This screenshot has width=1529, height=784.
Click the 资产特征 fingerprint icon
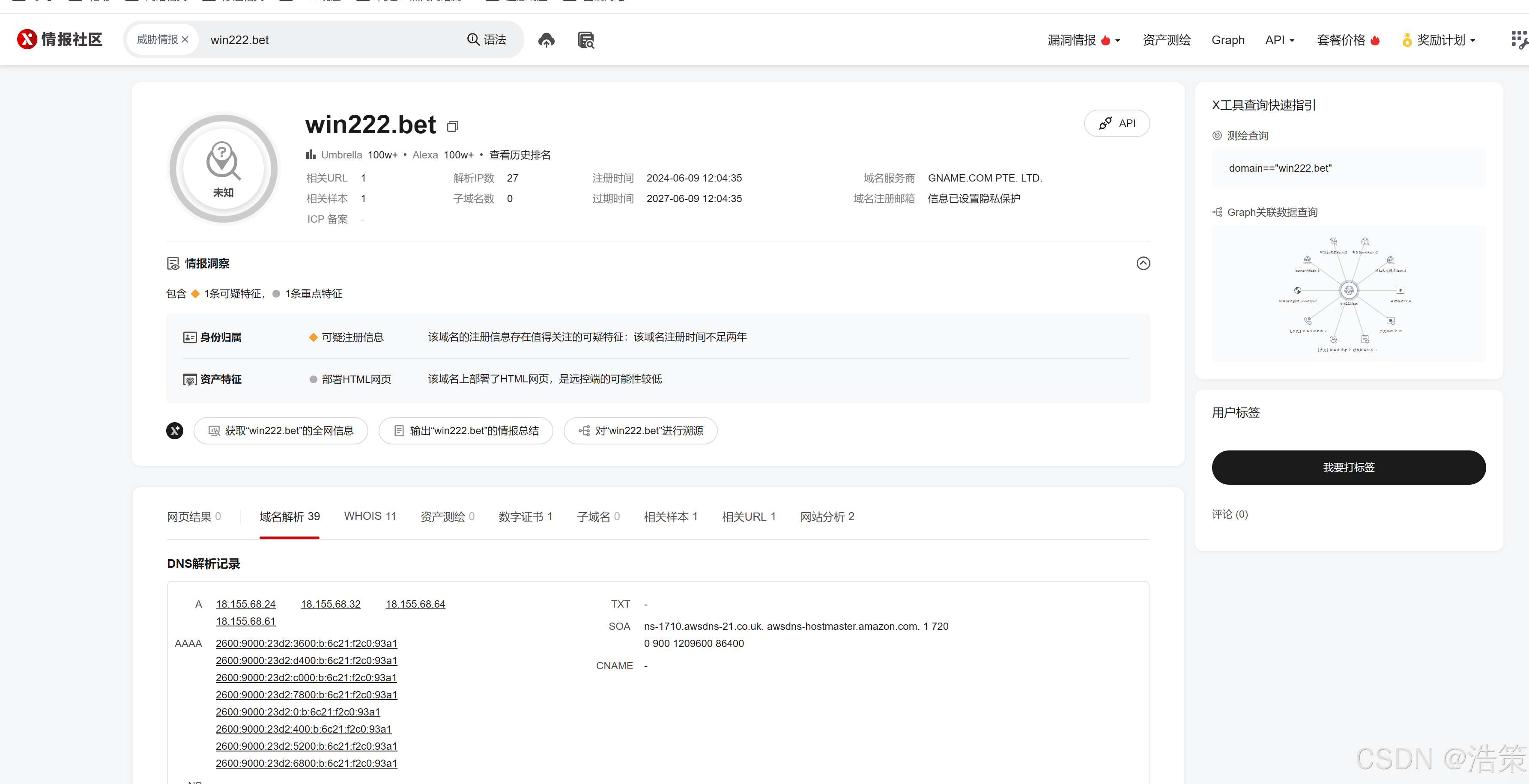pyautogui.click(x=190, y=379)
